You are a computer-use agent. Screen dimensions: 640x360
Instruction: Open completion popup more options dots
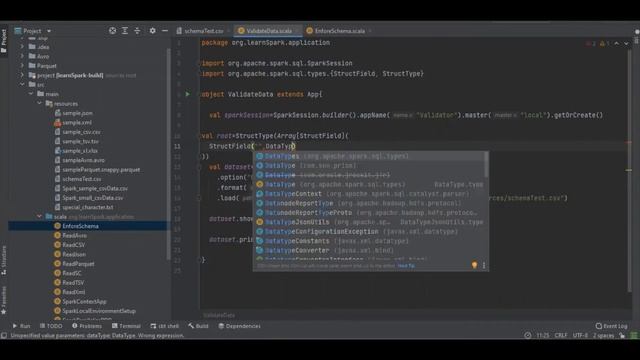pos(484,265)
